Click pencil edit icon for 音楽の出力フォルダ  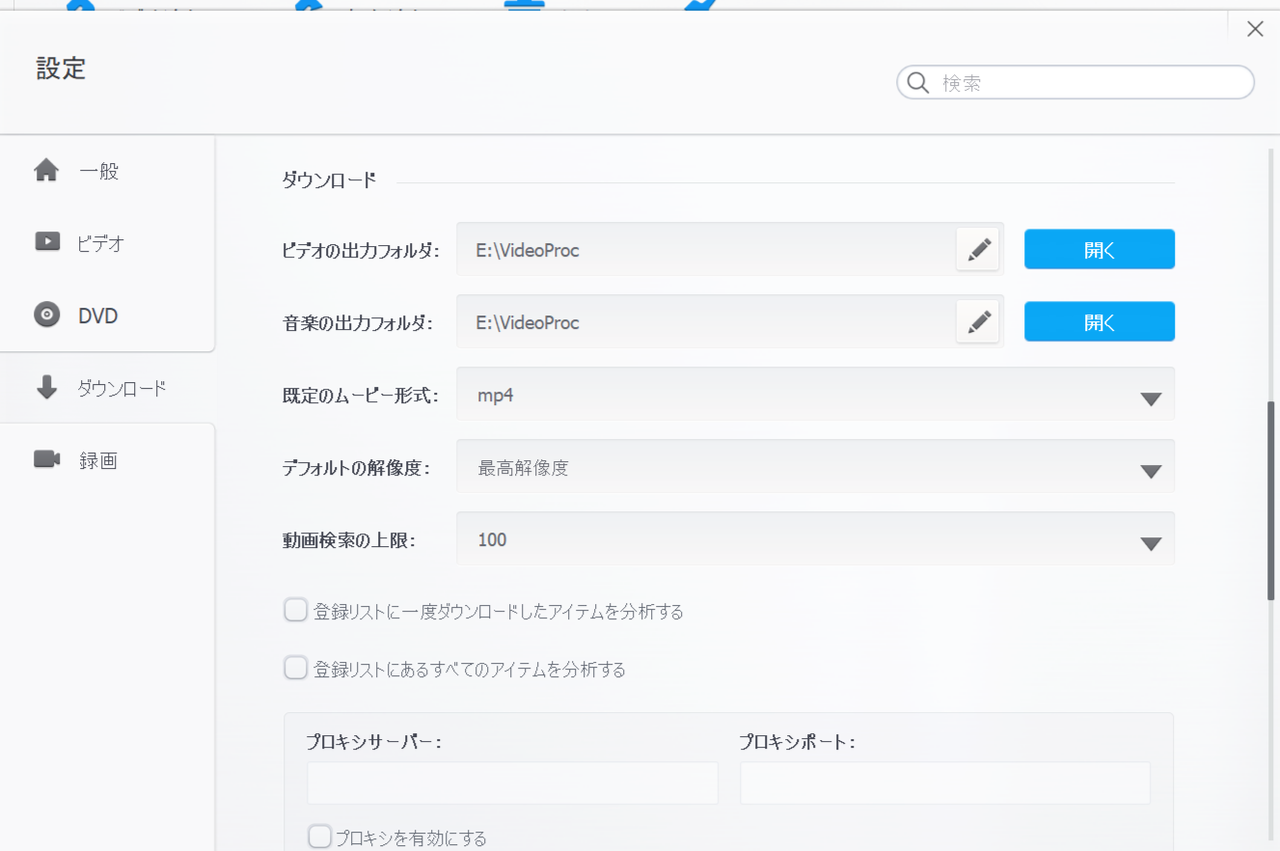[x=978, y=322]
